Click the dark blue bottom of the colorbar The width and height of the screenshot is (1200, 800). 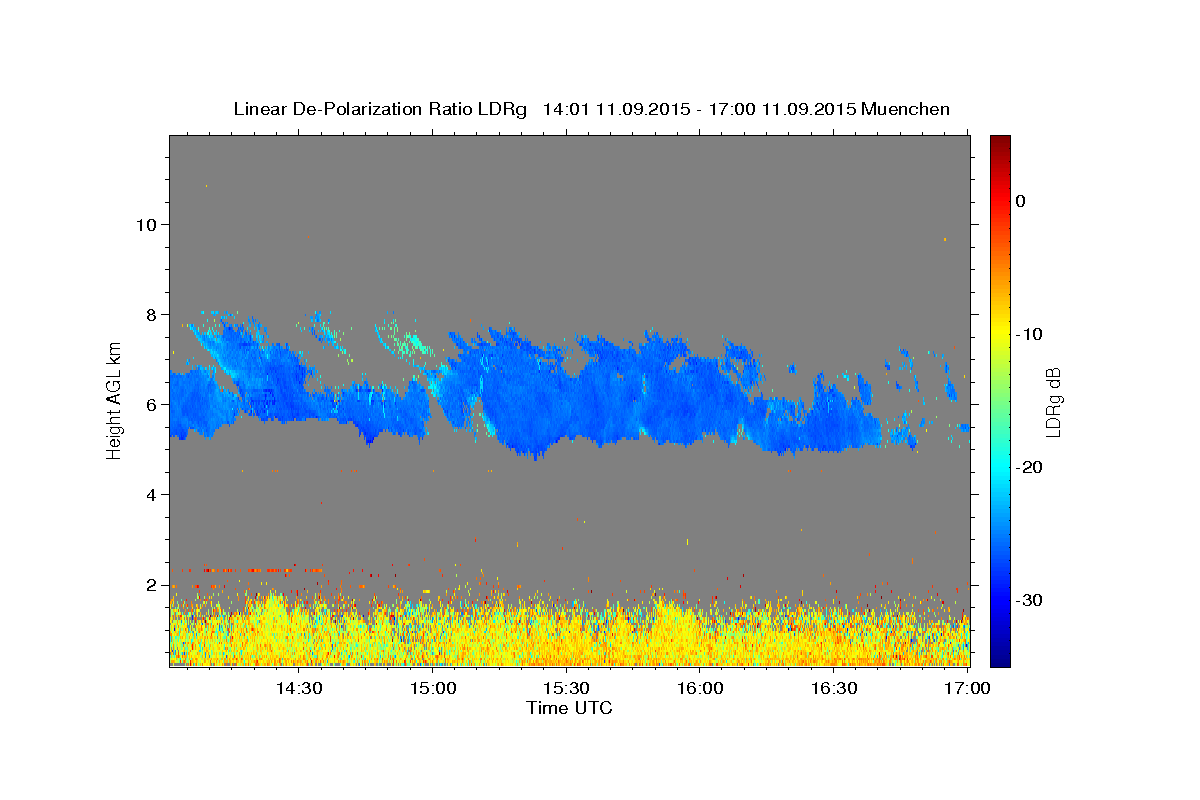tap(1000, 657)
